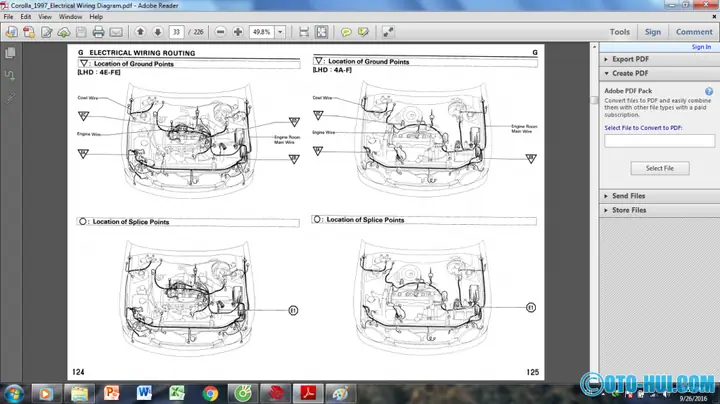This screenshot has height=404, width=720.
Task: Open Paint from taskbar
Action: click(340, 393)
